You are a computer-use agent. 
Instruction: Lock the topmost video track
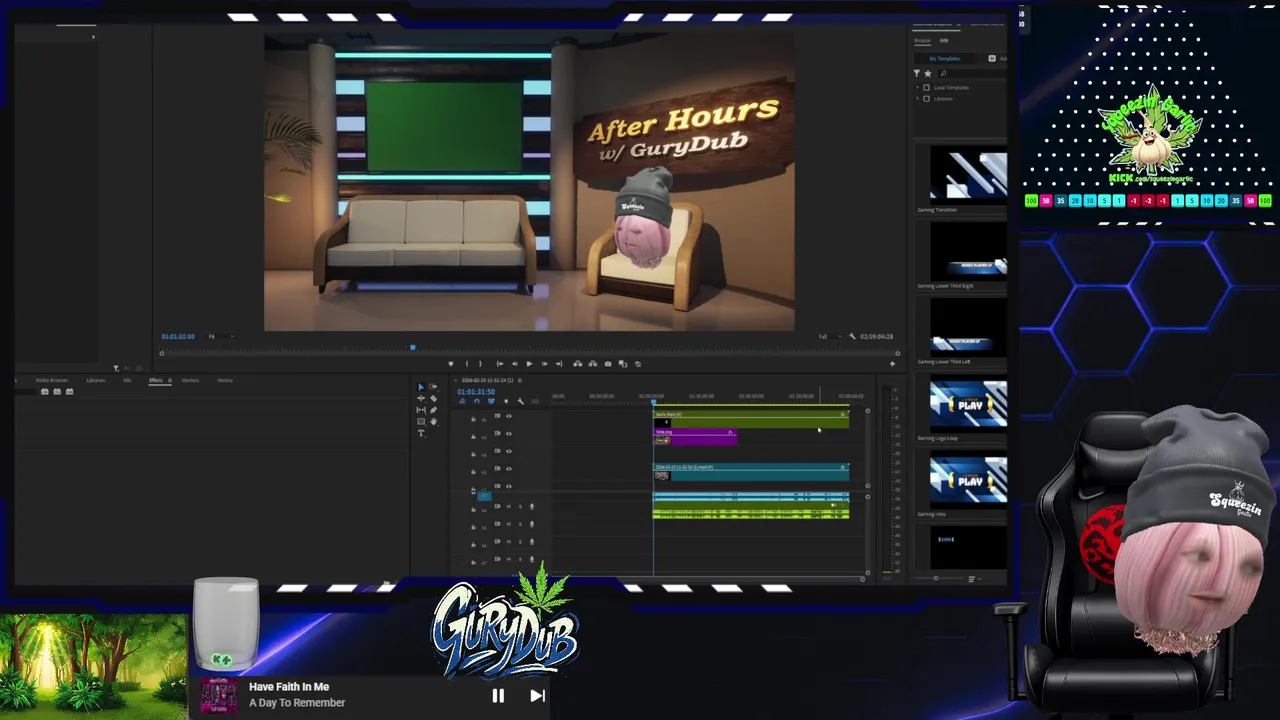473,419
